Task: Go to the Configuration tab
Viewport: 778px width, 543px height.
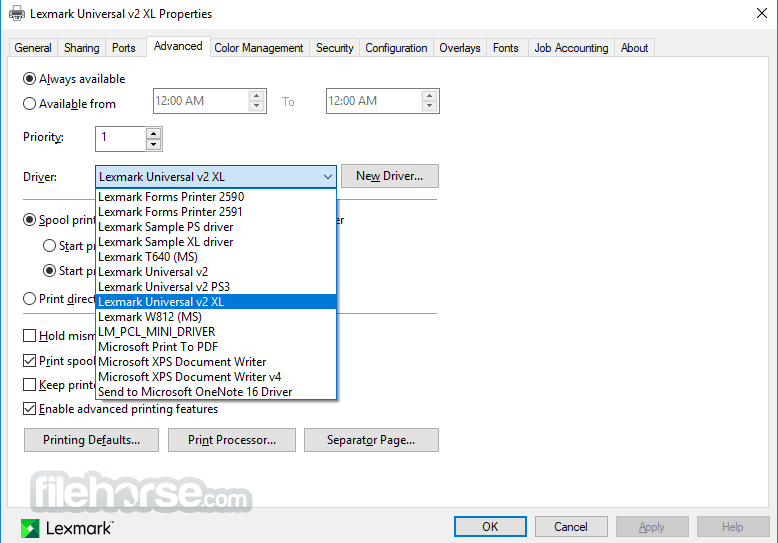Action: 396,48
